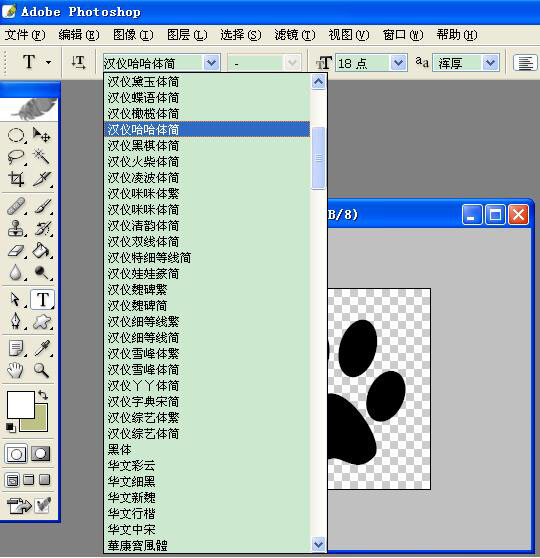Select the Type tool in toolbox
The width and height of the screenshot is (540, 558).
(x=42, y=299)
